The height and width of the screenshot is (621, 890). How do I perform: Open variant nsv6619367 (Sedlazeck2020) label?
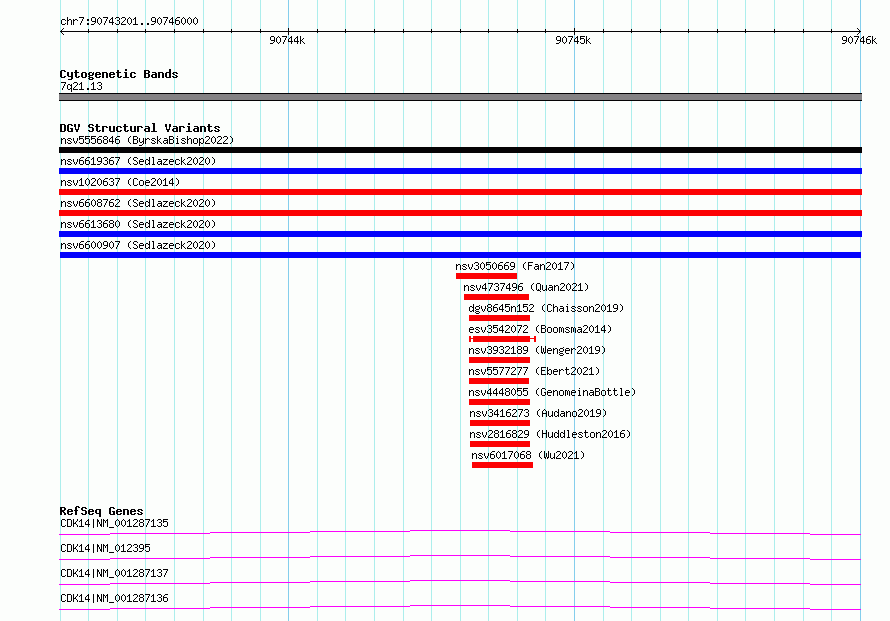tap(138, 161)
